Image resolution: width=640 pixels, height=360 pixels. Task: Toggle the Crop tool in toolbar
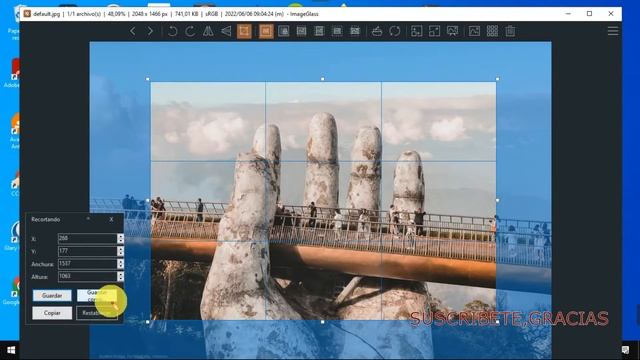point(244,31)
